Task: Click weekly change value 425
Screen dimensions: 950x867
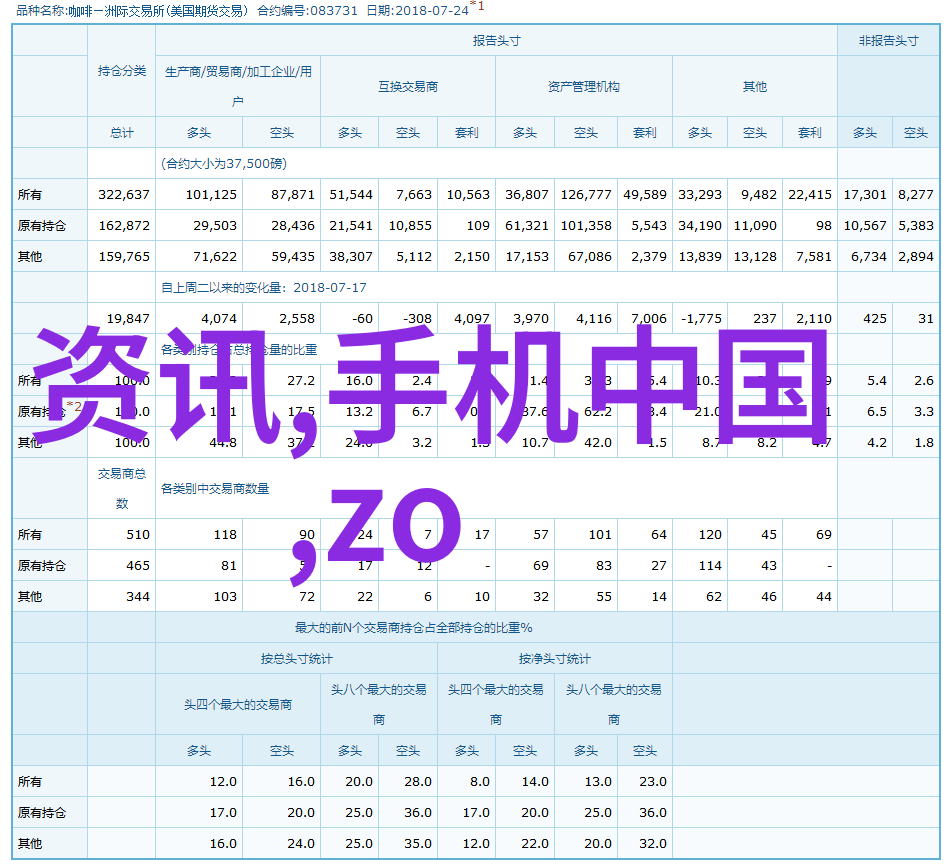Action: click(875, 318)
